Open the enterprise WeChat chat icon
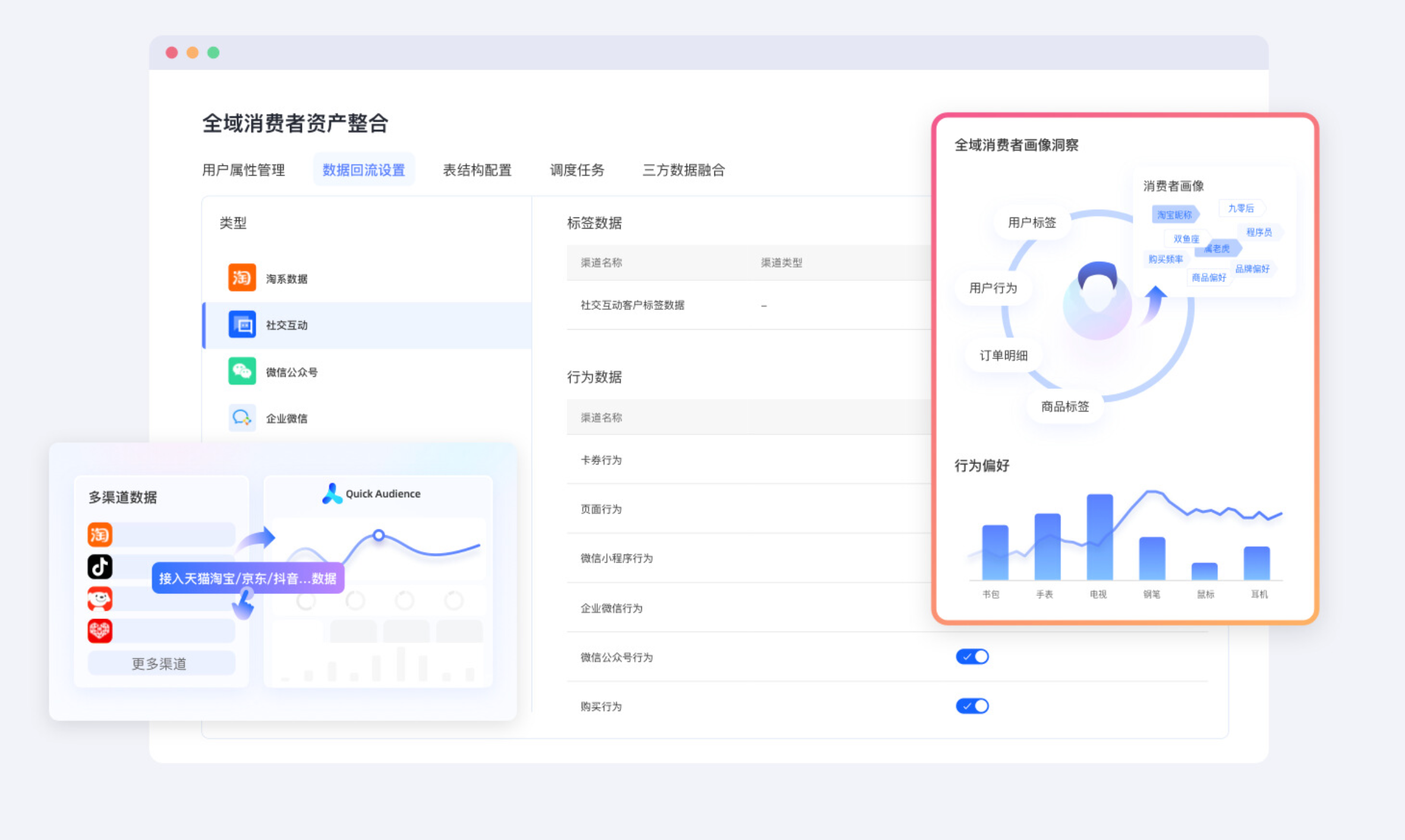Screen dimensions: 1405x840 point(242,418)
